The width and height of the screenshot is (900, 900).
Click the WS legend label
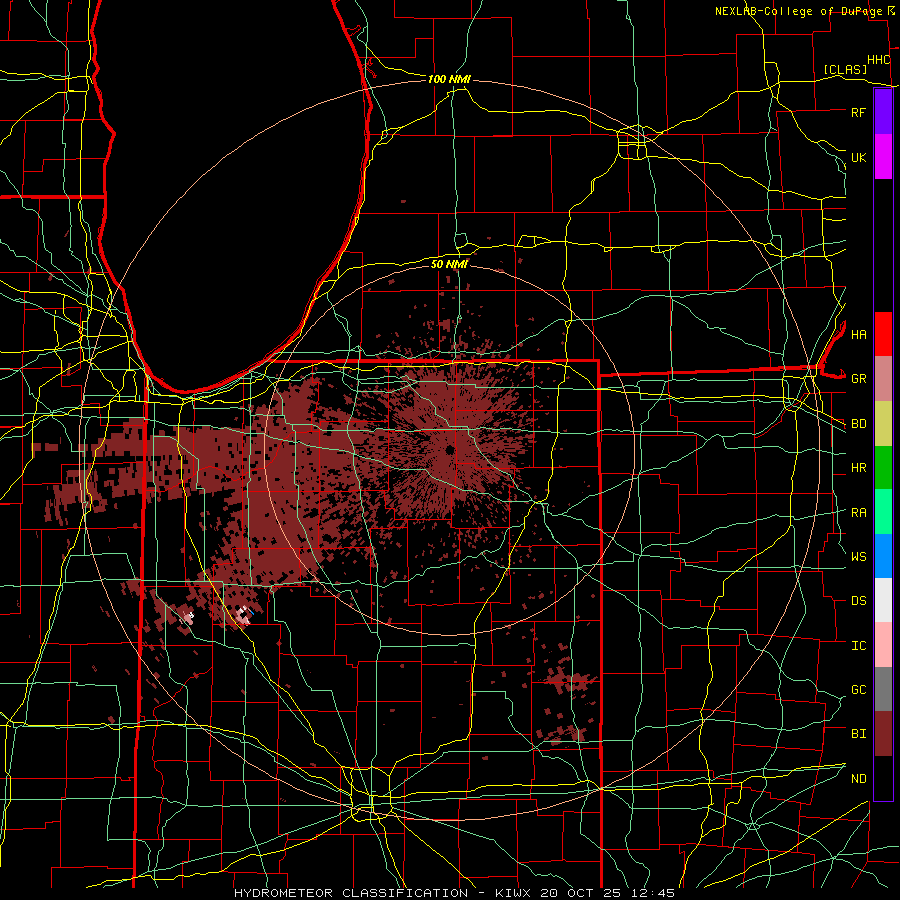pyautogui.click(x=858, y=557)
